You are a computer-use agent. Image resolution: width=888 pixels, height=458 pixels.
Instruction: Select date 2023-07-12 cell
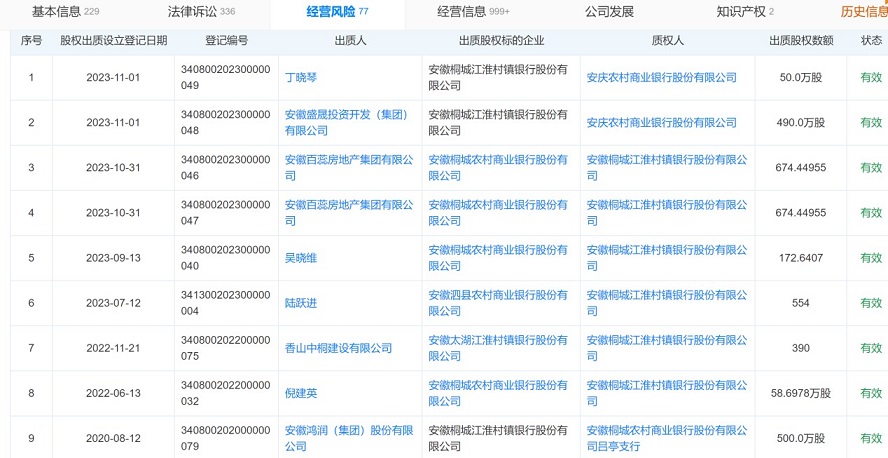click(x=113, y=303)
